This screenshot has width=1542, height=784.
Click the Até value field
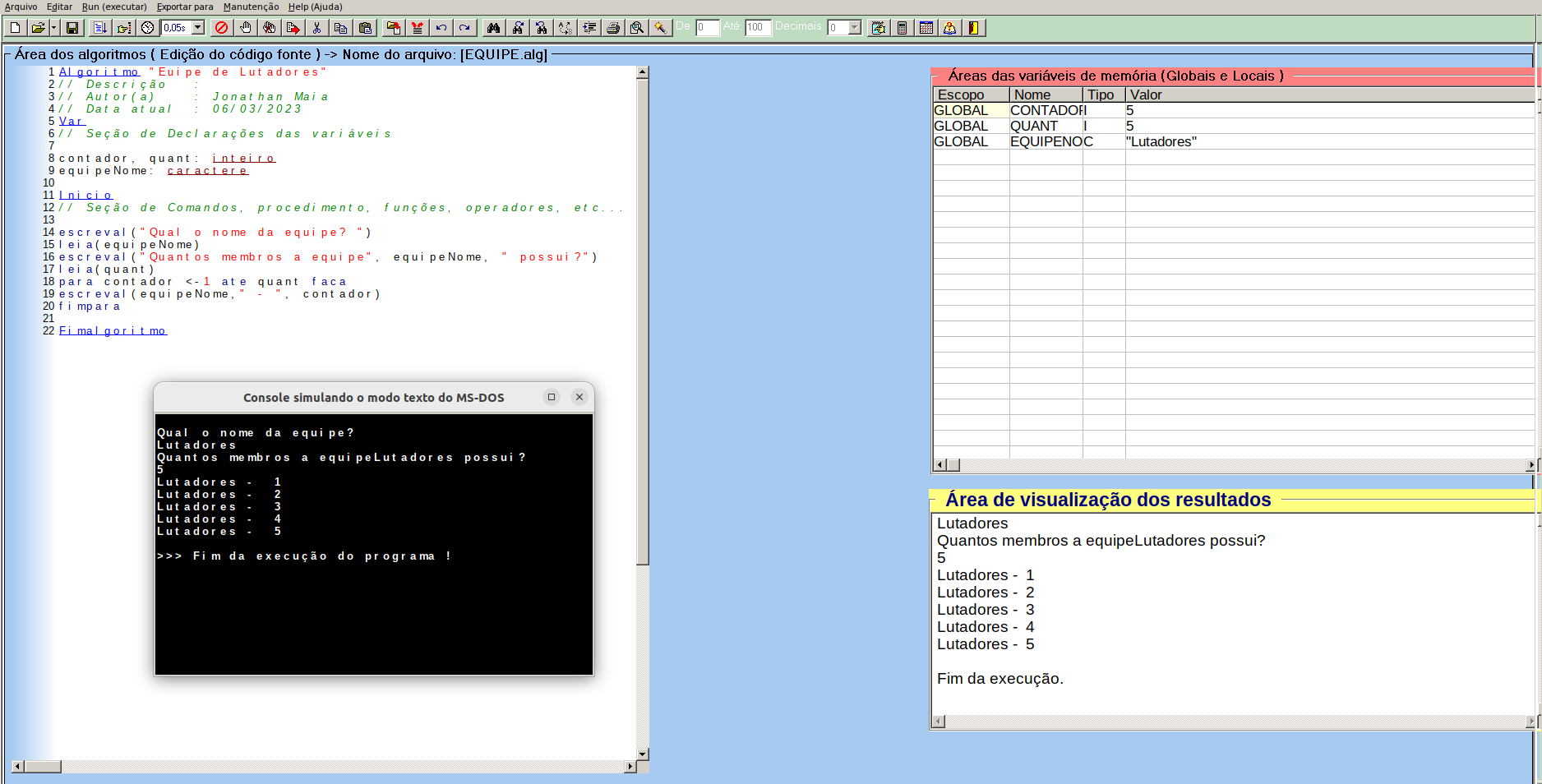click(758, 27)
